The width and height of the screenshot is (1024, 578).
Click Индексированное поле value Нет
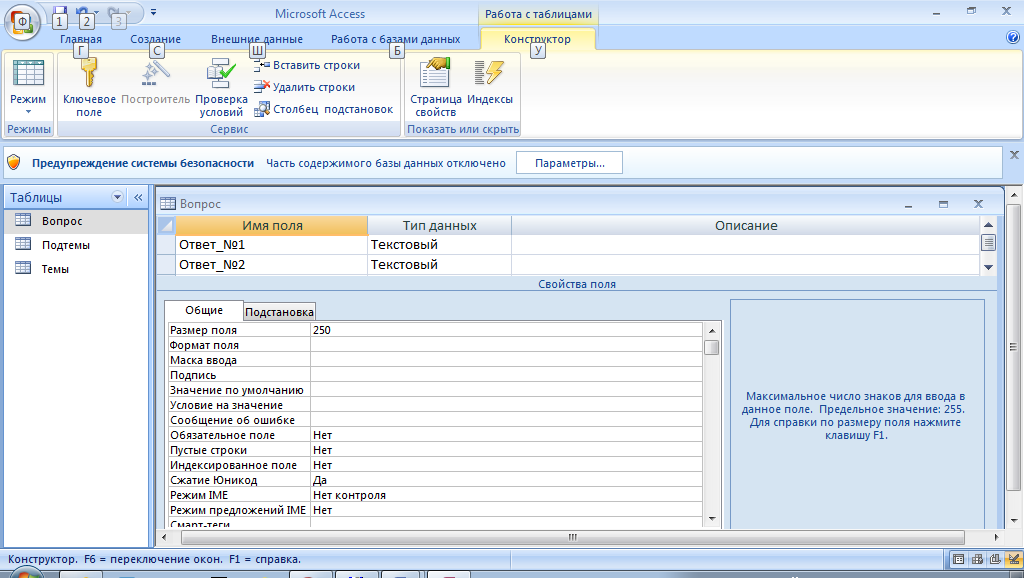tap(506, 466)
